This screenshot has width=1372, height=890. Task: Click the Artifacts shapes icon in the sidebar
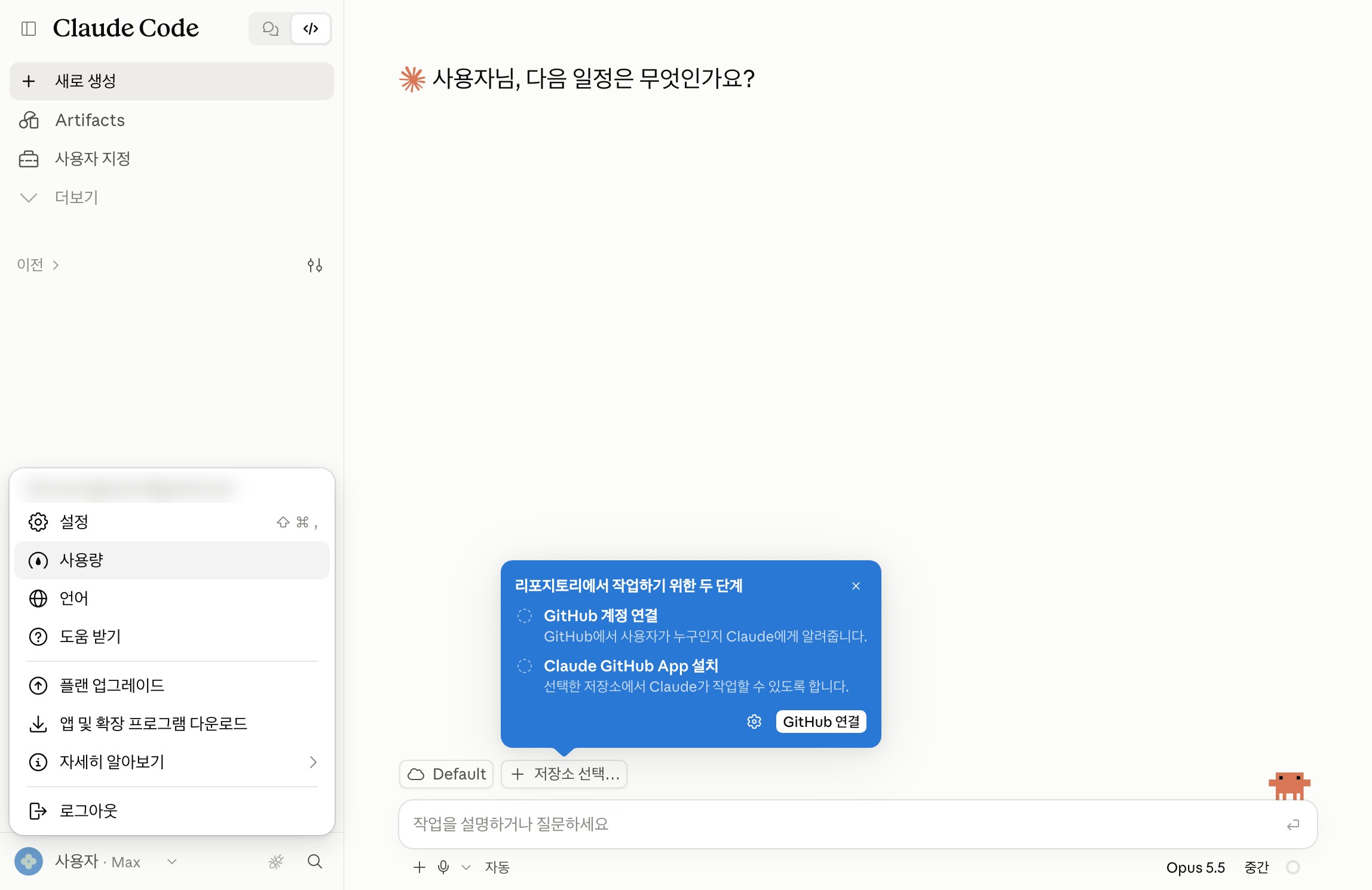pyautogui.click(x=29, y=120)
